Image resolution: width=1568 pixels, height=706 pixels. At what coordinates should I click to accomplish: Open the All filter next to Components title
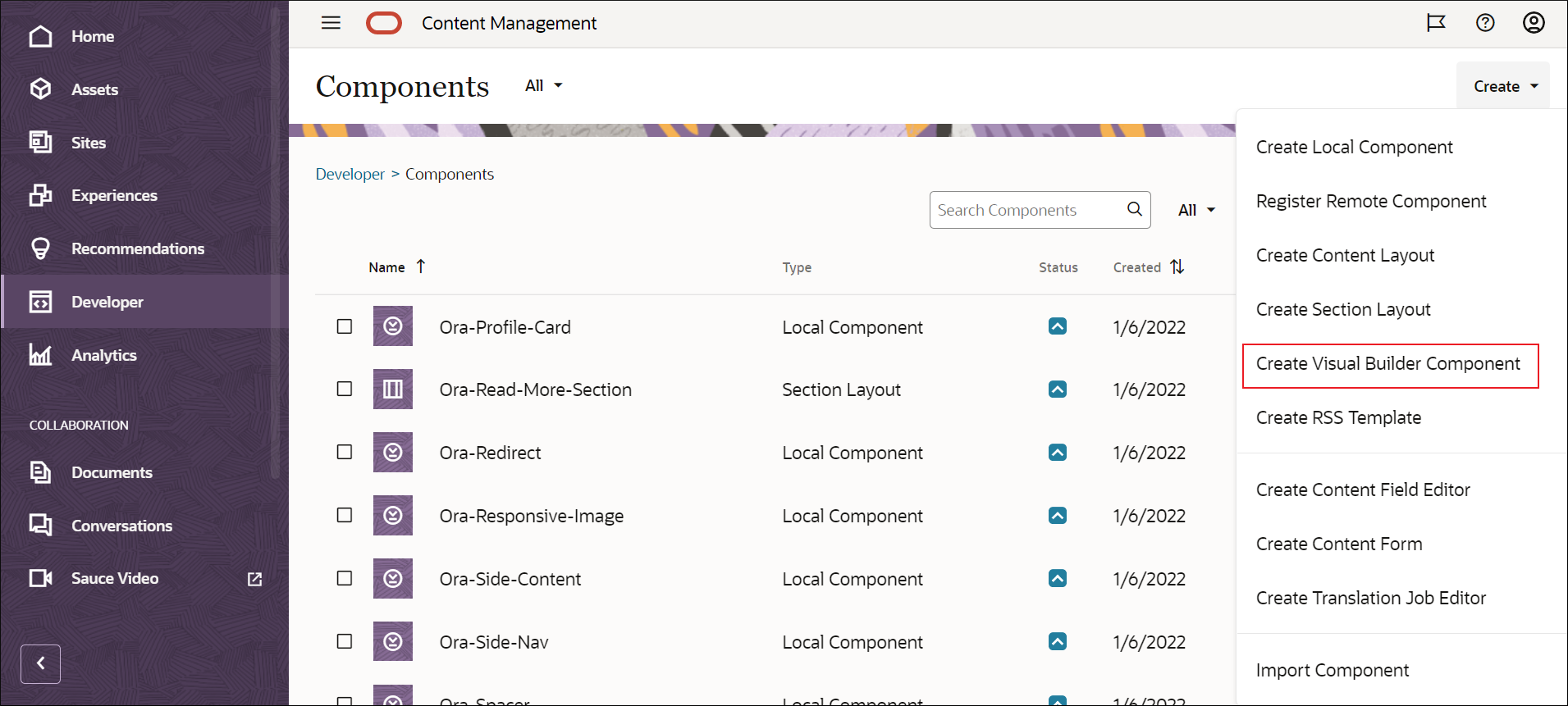point(544,85)
